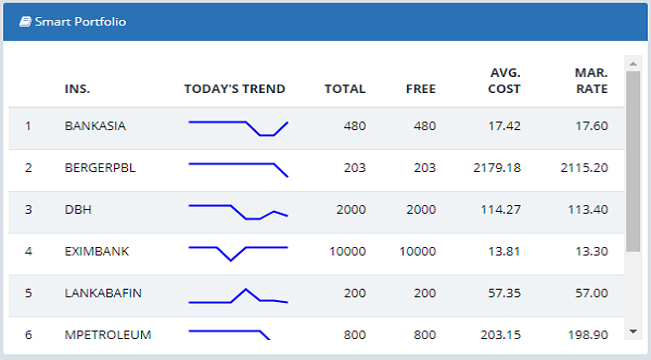This screenshot has height=360, width=651.
Task: Select the LANKABAFIN instrument name
Action: 103,293
